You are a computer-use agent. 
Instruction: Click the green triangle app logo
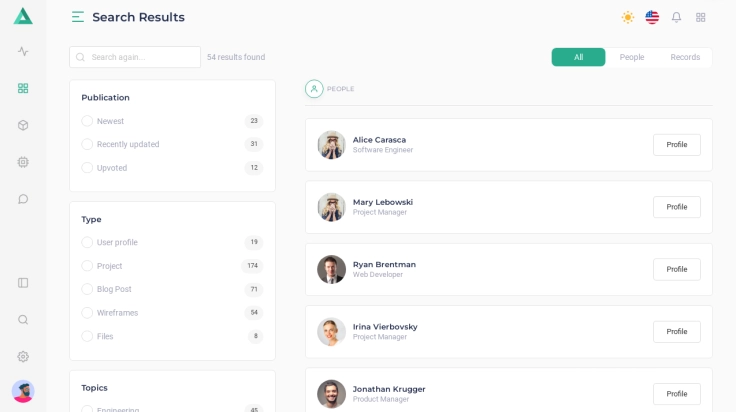pos(23,16)
